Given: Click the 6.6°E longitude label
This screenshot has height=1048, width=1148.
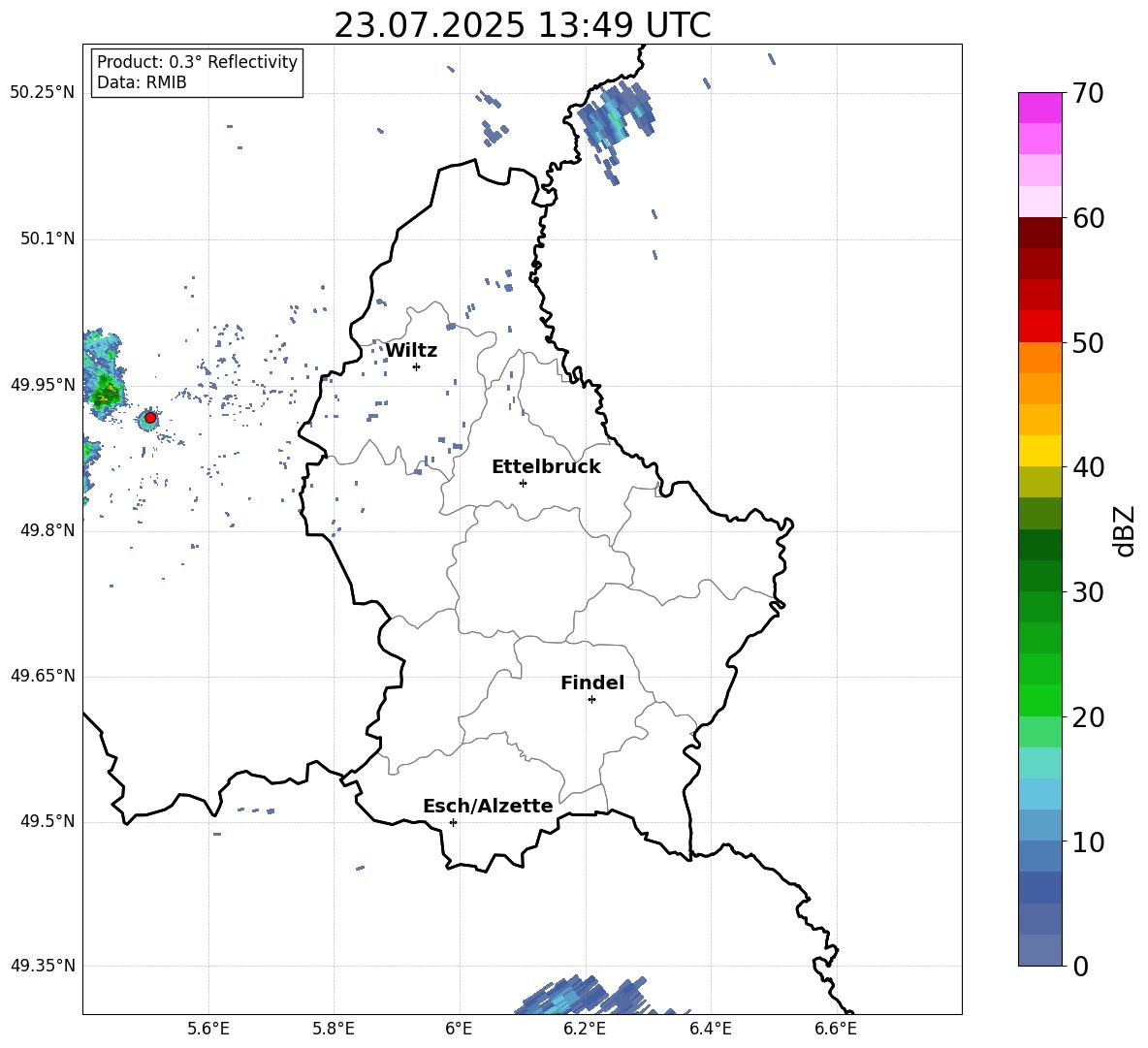Looking at the screenshot, I should tap(836, 1029).
